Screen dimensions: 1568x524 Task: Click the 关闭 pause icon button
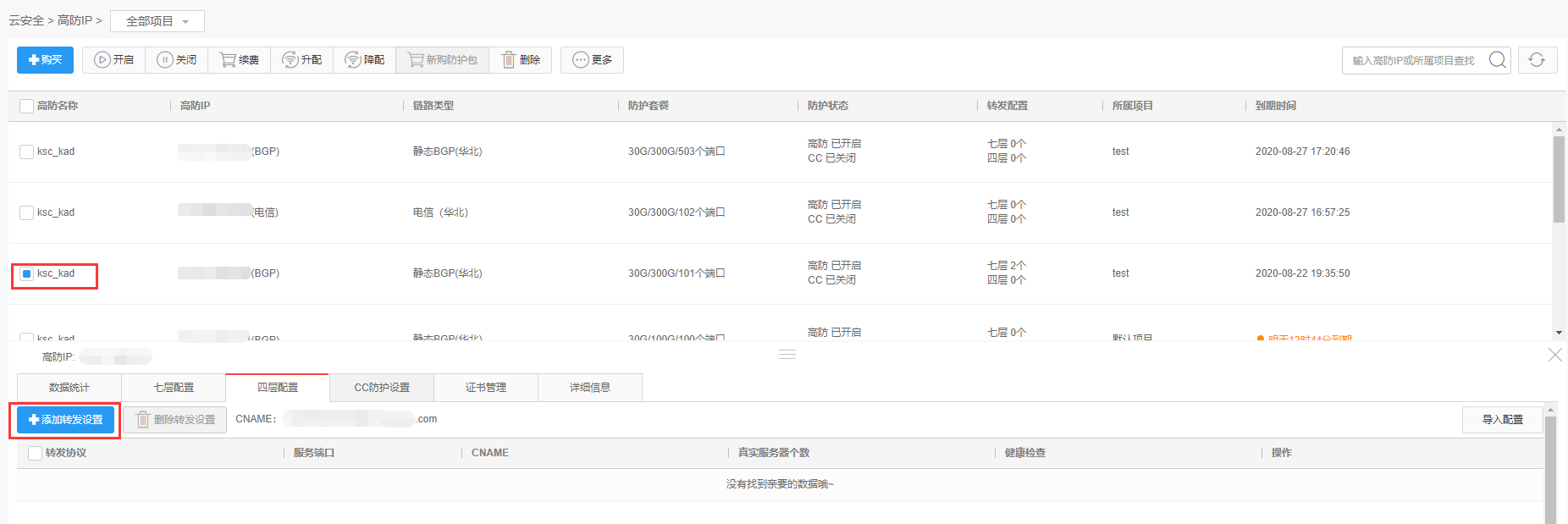(x=176, y=60)
